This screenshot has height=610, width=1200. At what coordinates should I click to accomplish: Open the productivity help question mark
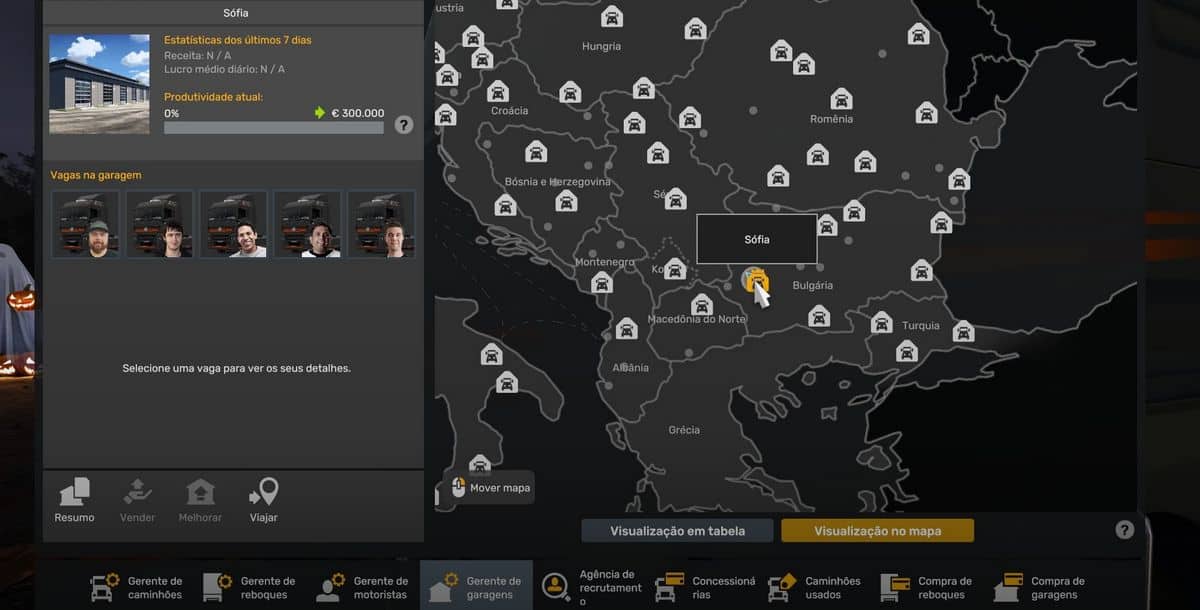[404, 125]
